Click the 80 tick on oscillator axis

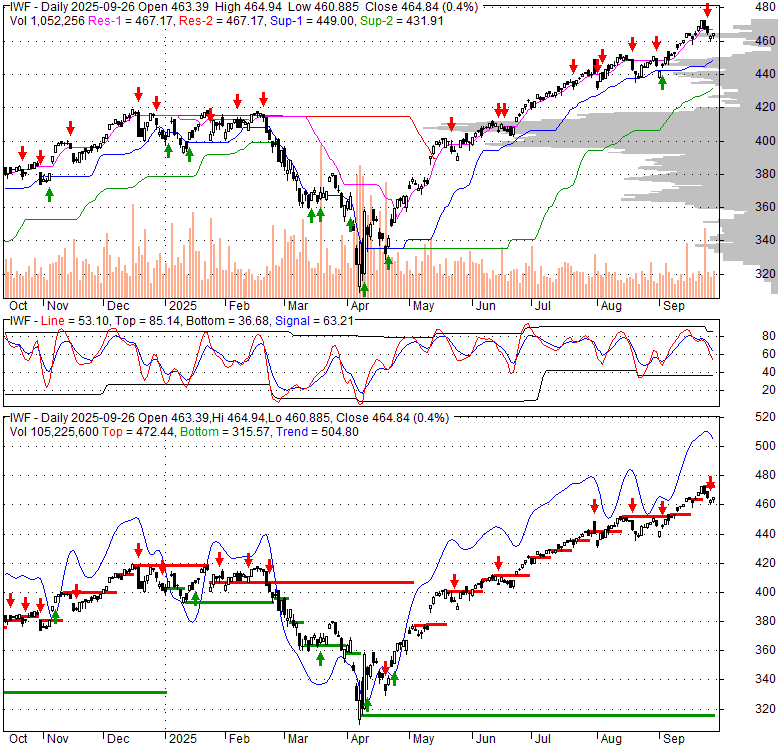tap(769, 336)
